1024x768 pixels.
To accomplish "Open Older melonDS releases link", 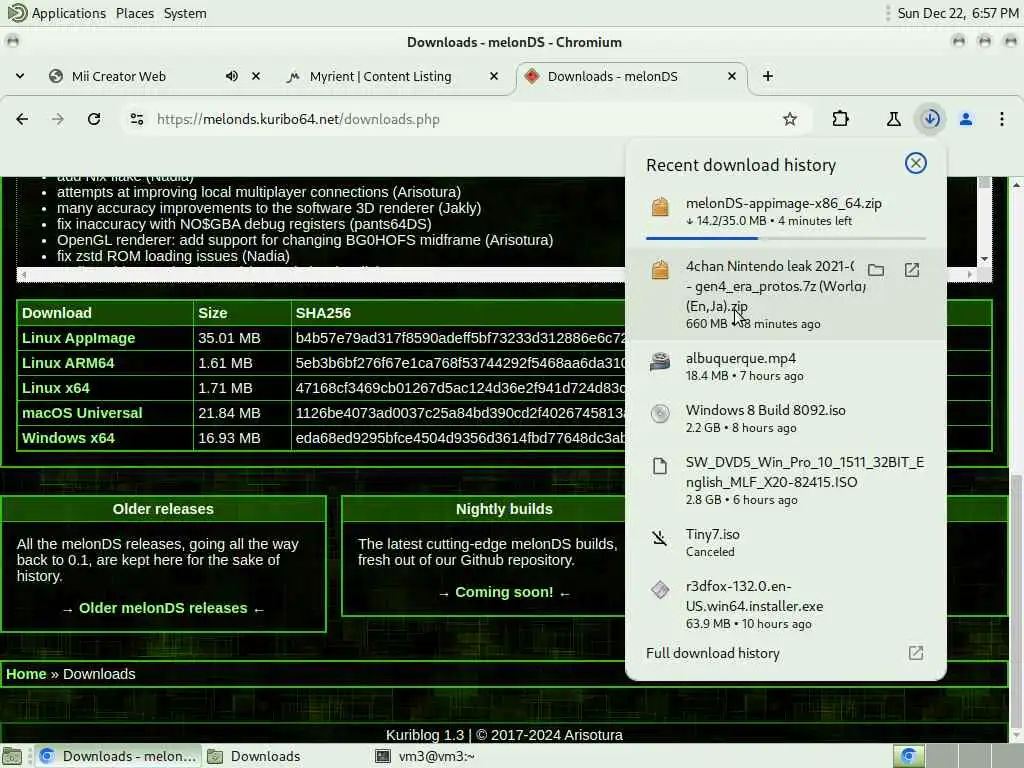I will [163, 608].
